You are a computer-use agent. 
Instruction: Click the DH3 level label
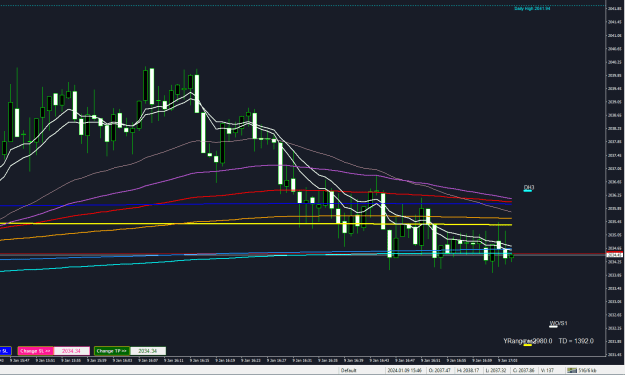529,187
